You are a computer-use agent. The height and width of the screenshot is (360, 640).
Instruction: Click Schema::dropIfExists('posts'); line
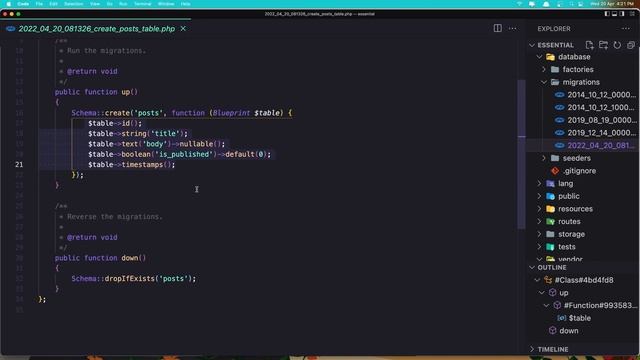(x=134, y=278)
